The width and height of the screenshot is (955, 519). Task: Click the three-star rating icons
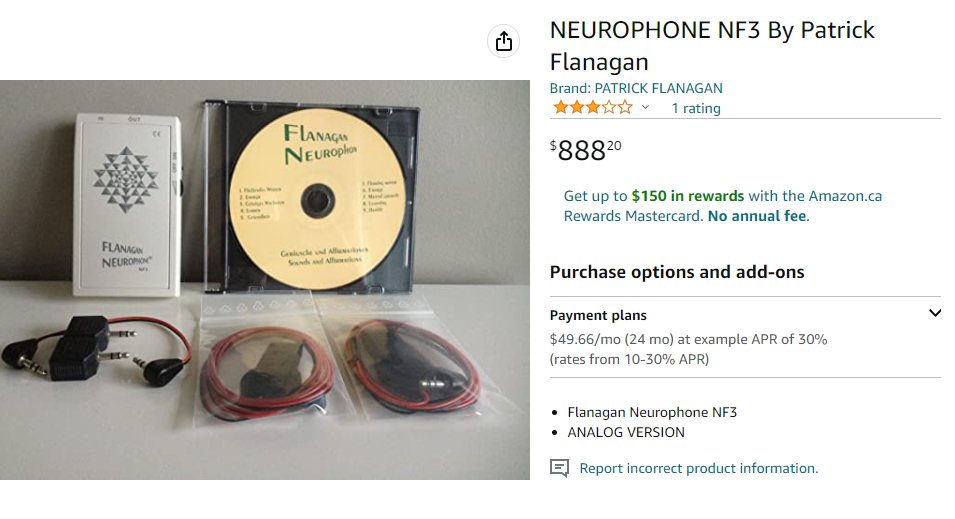593,108
